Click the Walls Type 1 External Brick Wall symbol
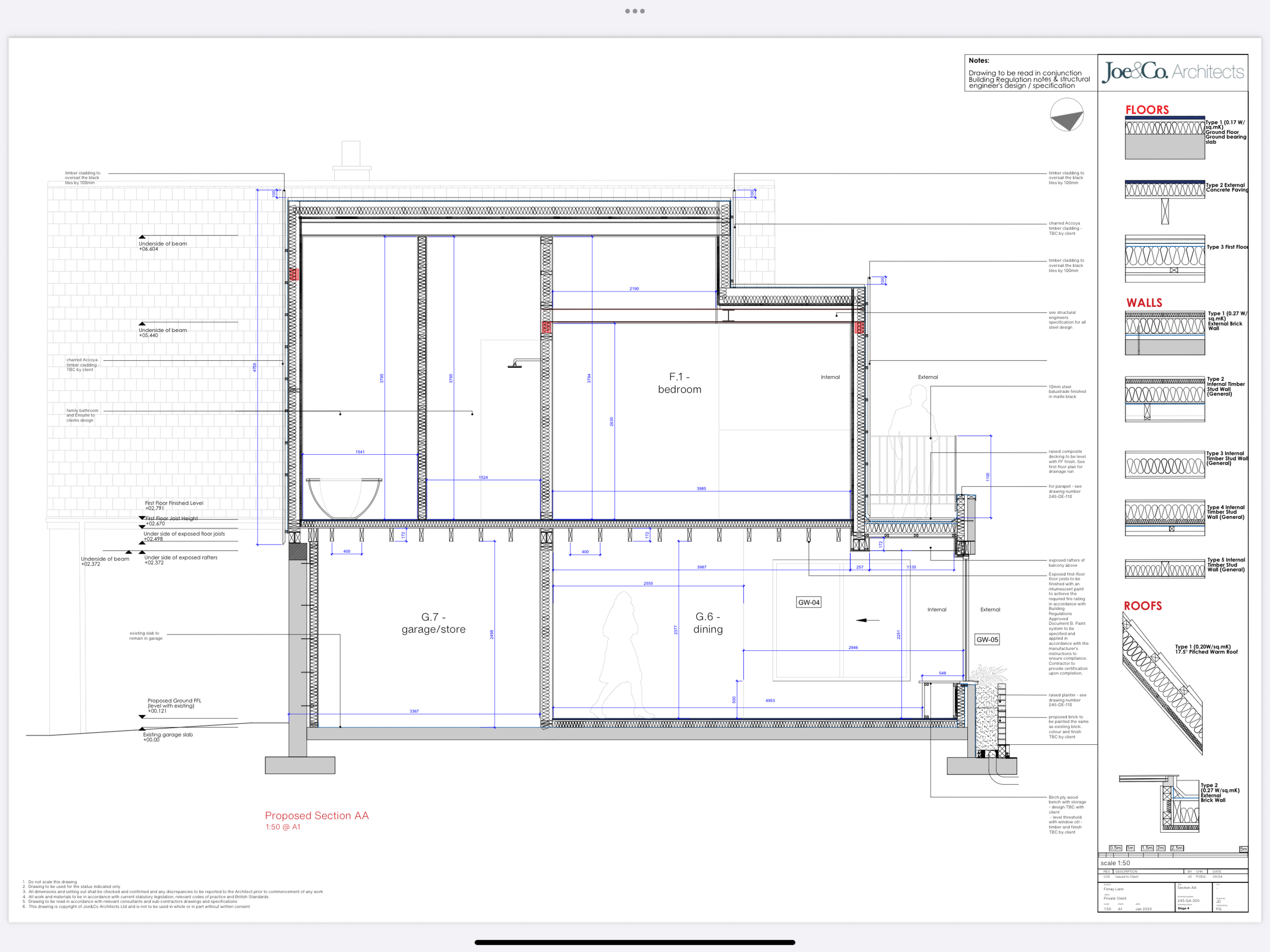This screenshot has width=1270, height=952. tap(1164, 333)
